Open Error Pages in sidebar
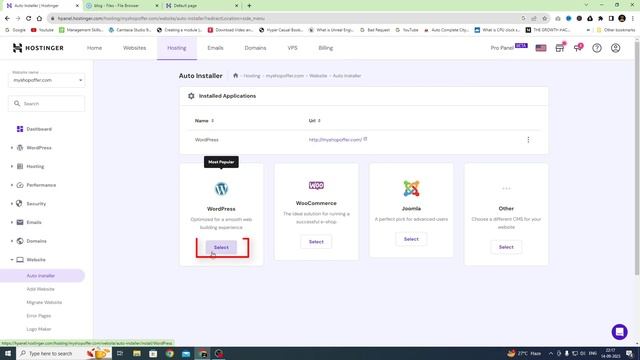Viewport: 640px width, 360px height. click(39, 316)
